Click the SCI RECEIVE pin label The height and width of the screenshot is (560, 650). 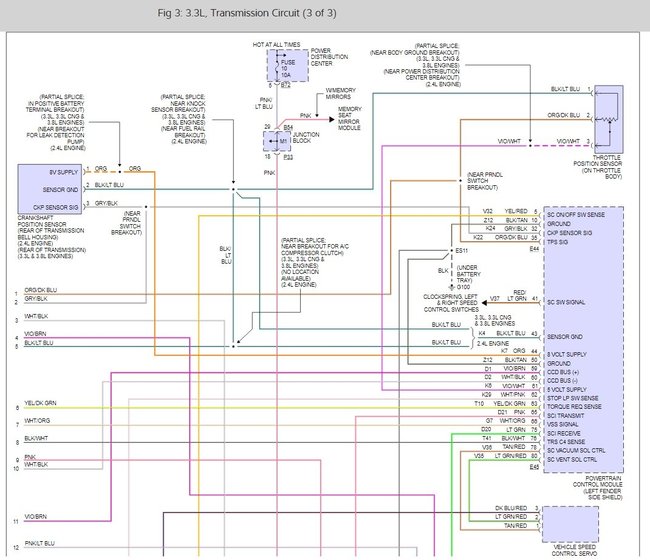(x=564, y=433)
